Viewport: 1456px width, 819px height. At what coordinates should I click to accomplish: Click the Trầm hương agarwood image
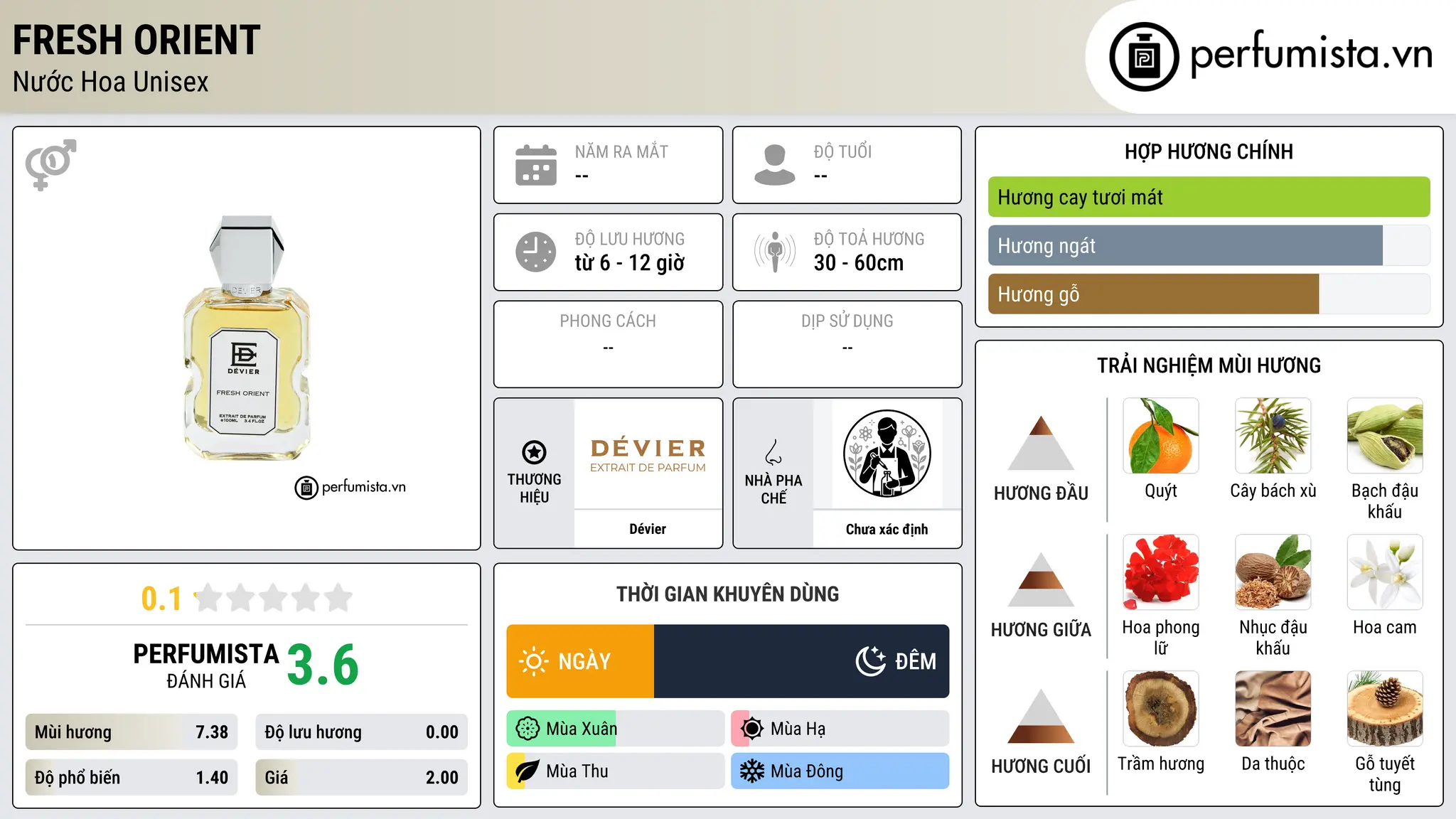[1161, 709]
